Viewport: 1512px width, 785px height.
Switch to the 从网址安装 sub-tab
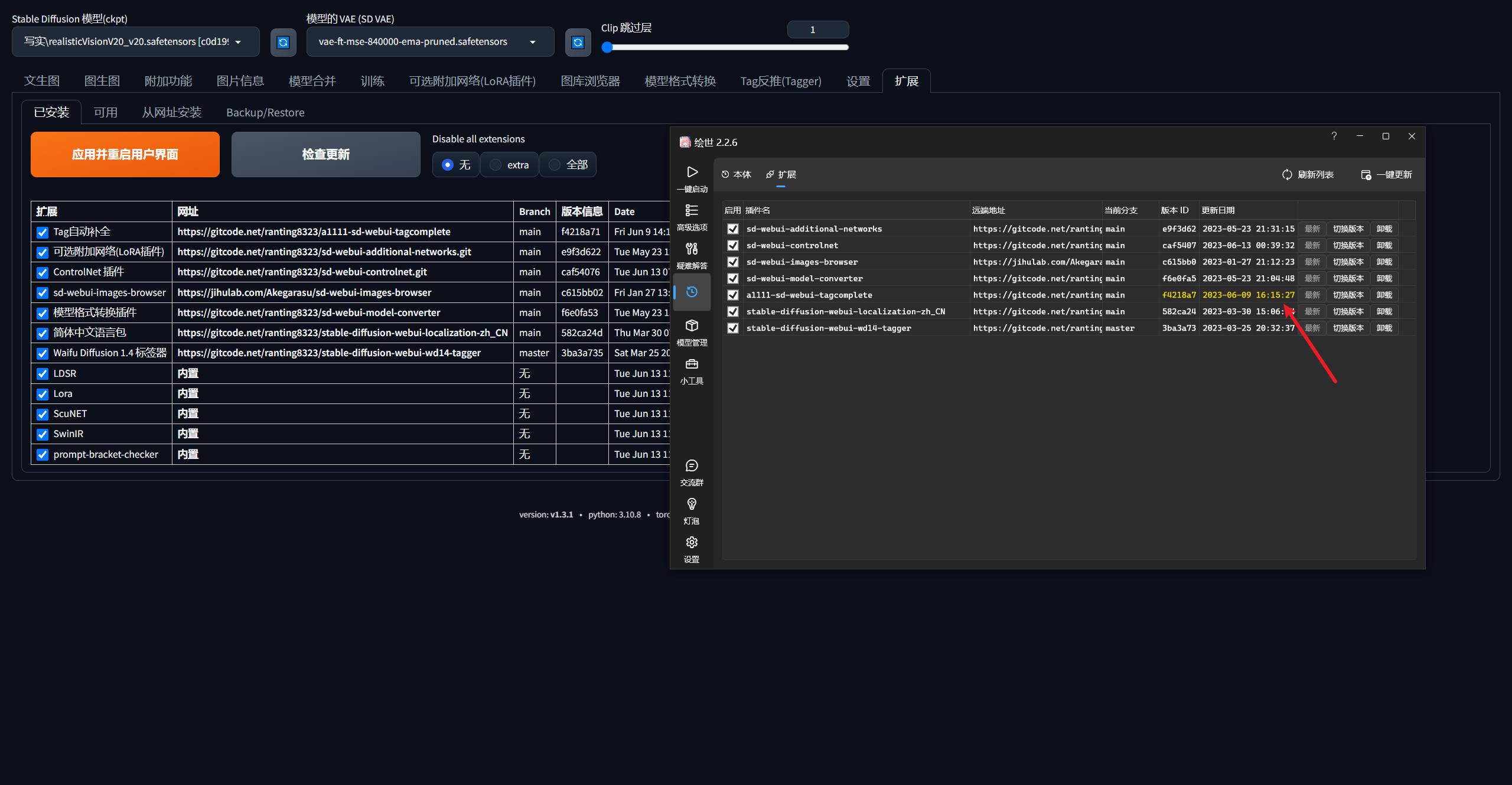pos(171,112)
